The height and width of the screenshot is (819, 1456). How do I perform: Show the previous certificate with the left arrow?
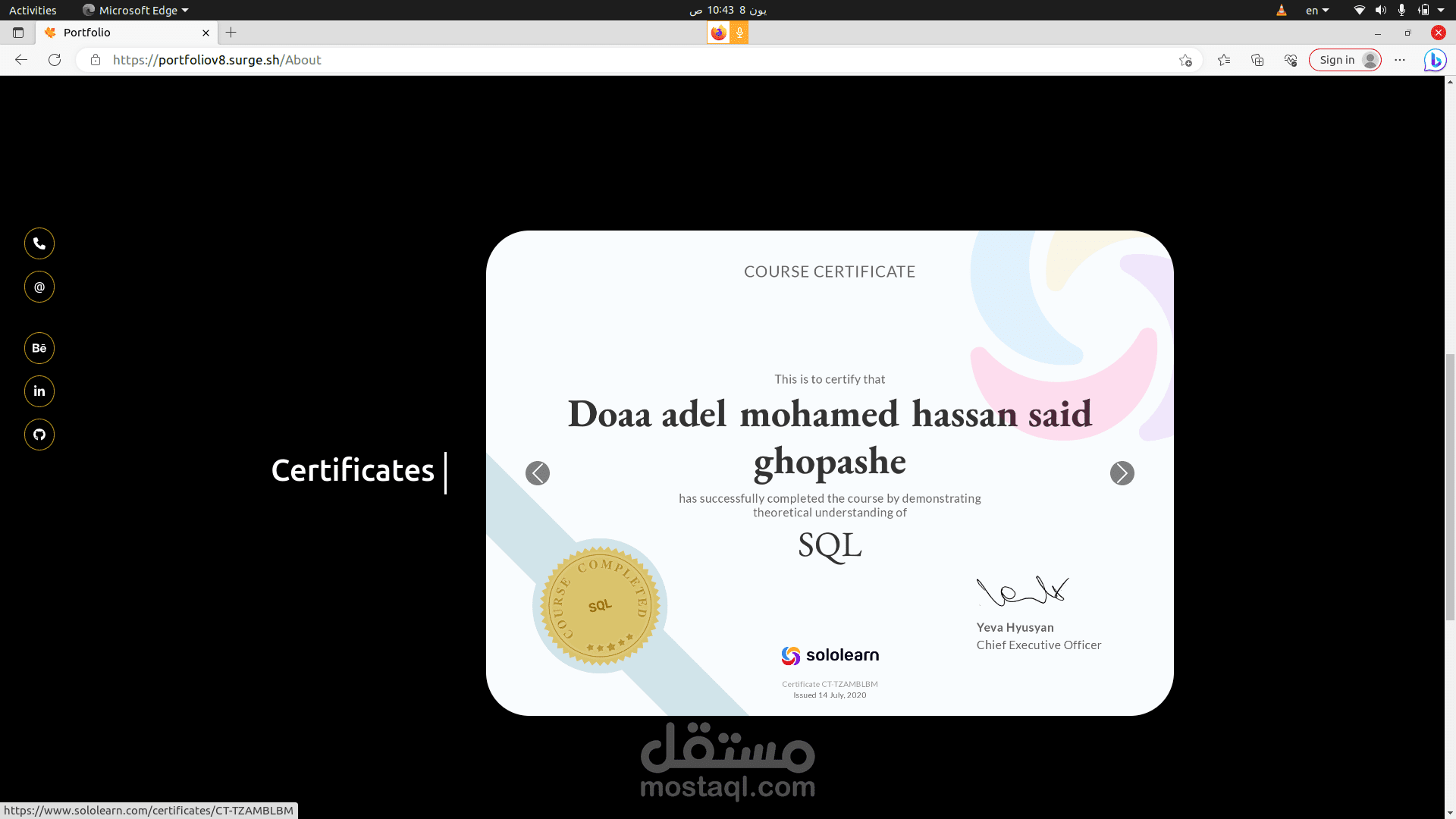click(x=538, y=473)
